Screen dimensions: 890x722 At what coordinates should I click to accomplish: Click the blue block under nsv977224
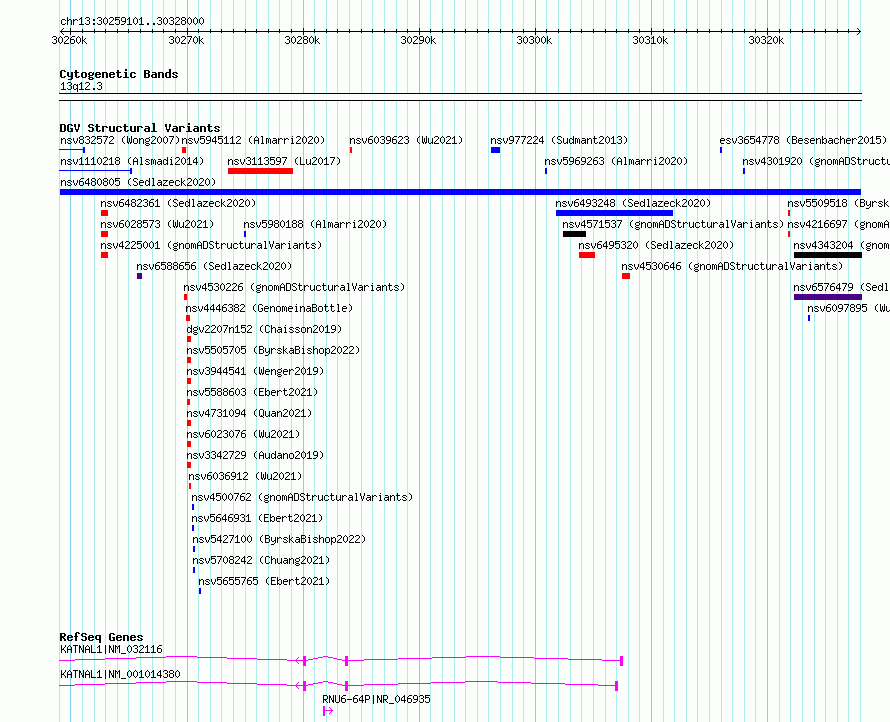click(x=496, y=150)
